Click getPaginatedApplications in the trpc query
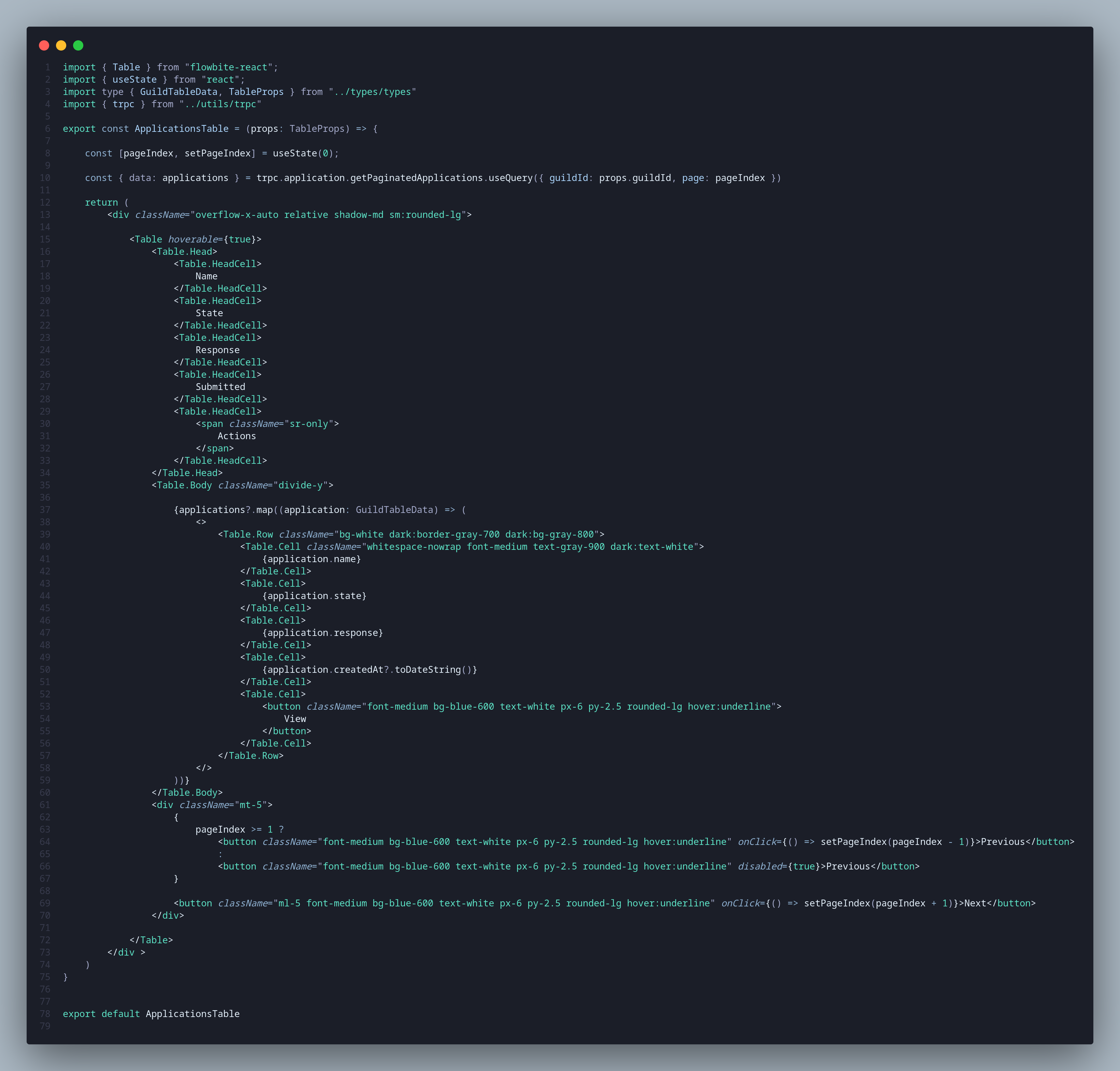This screenshot has height=1071, width=1120. 416,178
